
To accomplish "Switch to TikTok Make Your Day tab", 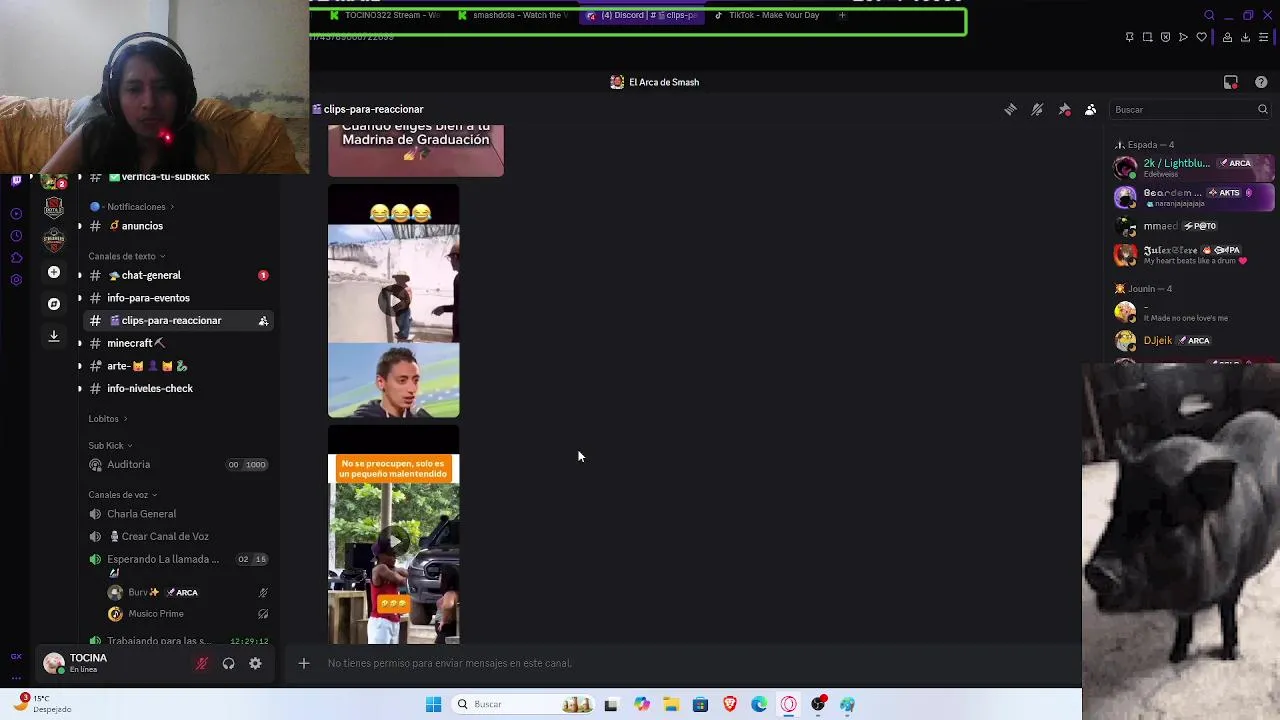I will (x=770, y=15).
